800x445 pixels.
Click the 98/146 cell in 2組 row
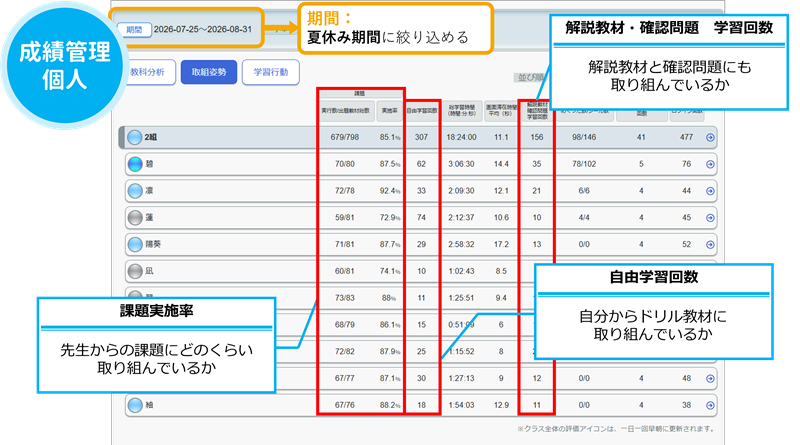point(584,137)
